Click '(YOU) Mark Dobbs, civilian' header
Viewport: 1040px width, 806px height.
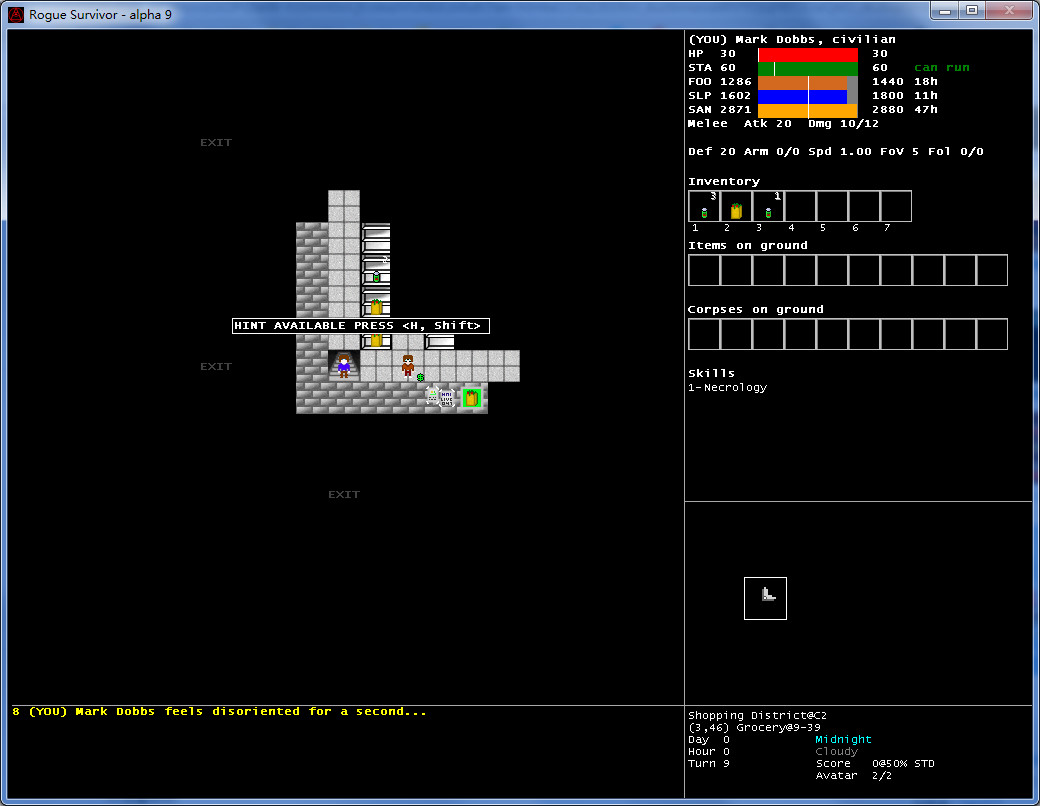point(792,40)
